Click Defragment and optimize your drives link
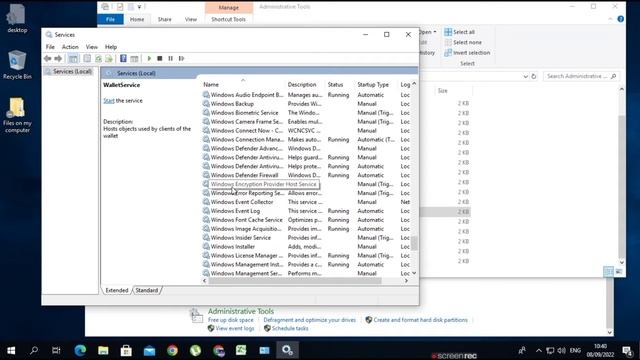Screen dimensions: 640x360 (309, 320)
